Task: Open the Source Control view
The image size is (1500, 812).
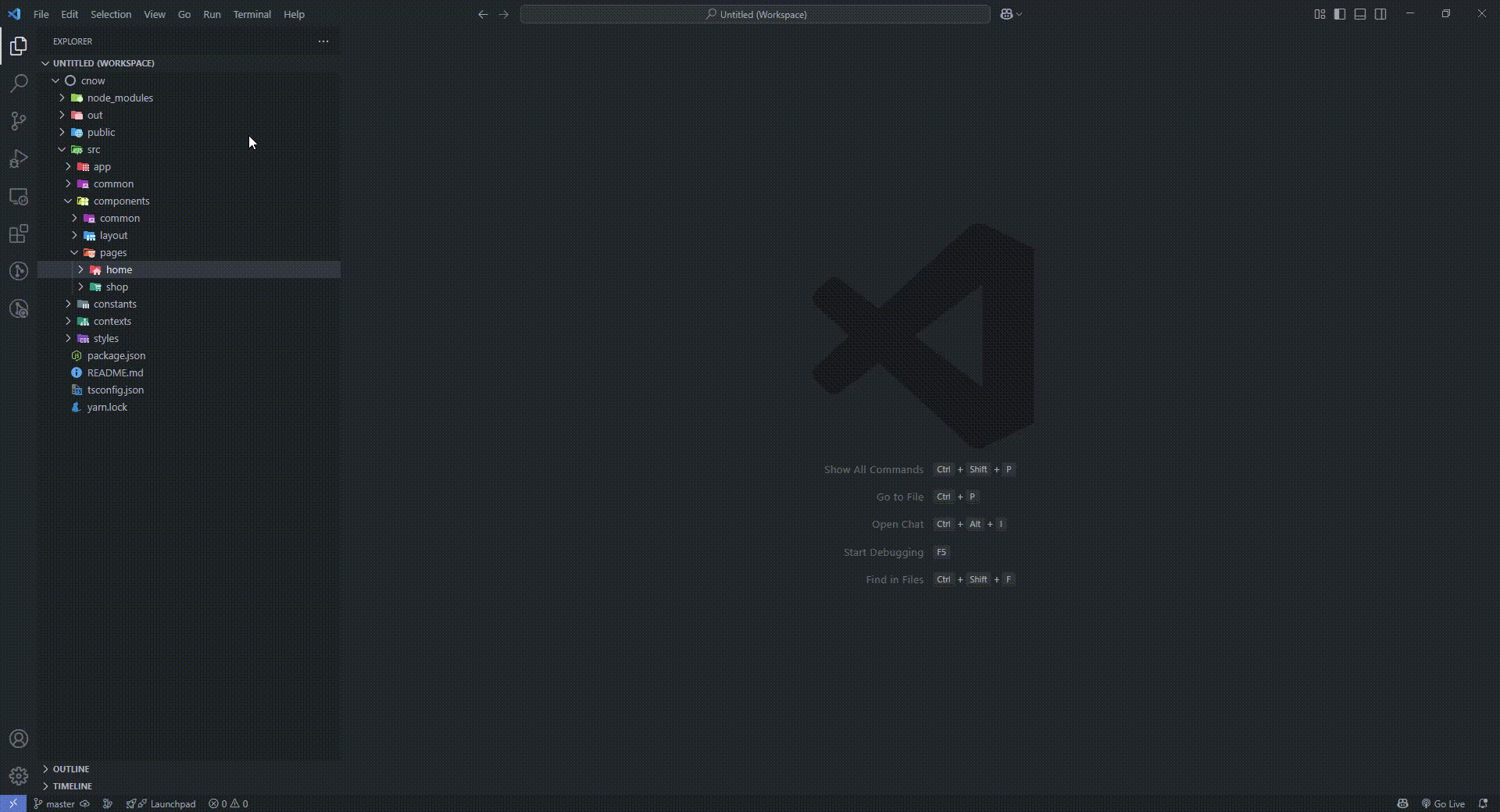Action: point(19,121)
